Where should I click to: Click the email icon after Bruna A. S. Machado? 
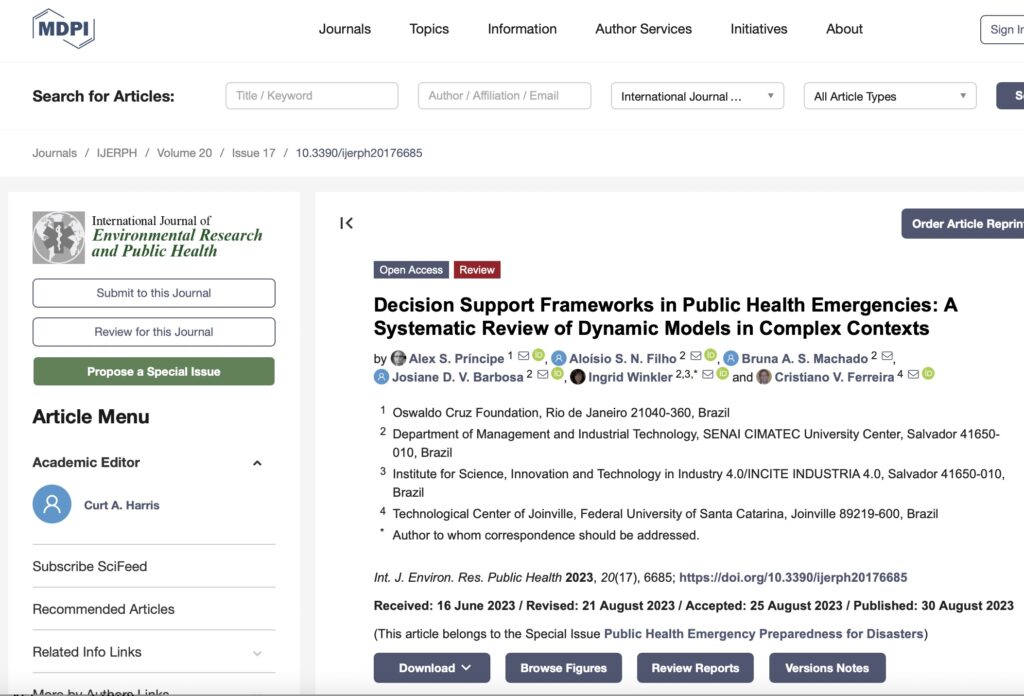887,357
